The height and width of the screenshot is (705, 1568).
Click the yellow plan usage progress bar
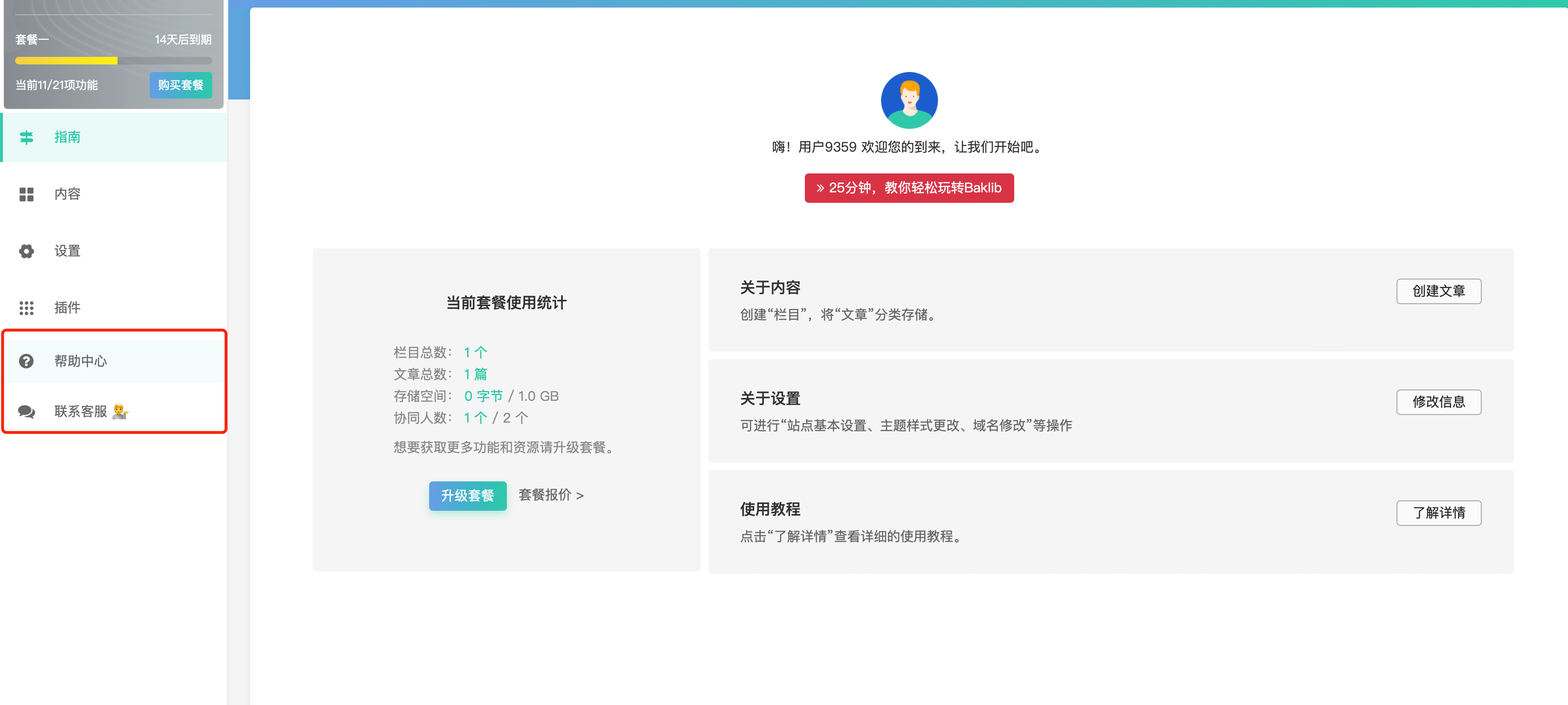click(114, 60)
